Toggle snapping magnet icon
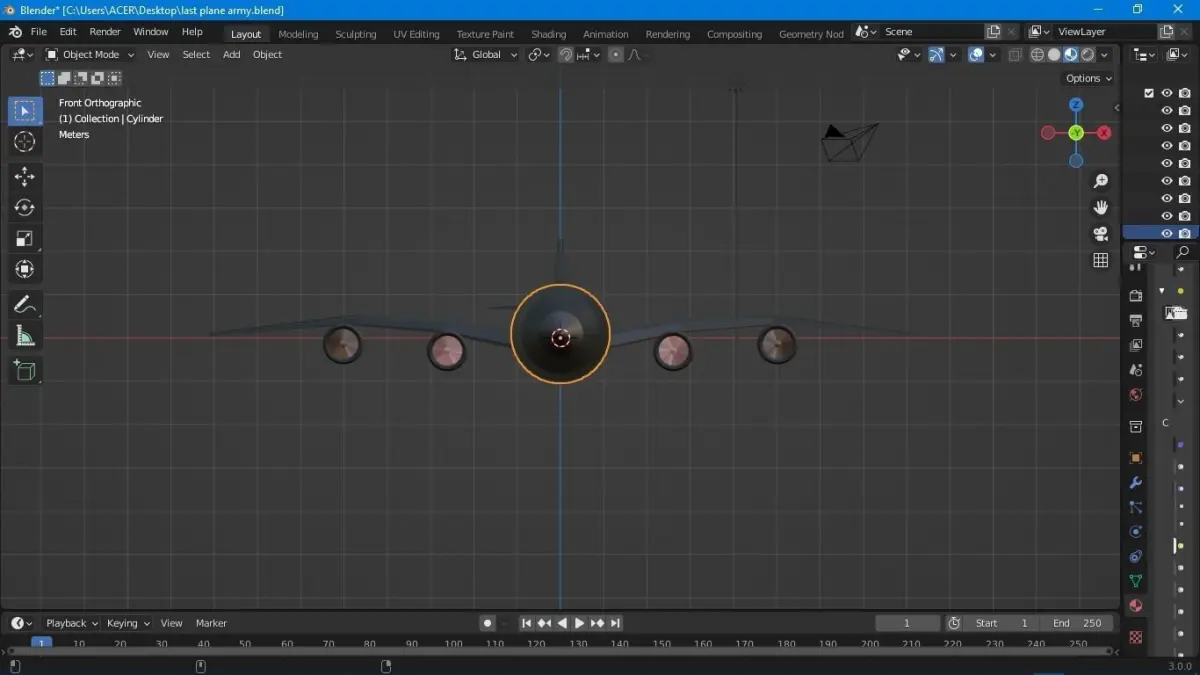The image size is (1200, 675). 566,55
